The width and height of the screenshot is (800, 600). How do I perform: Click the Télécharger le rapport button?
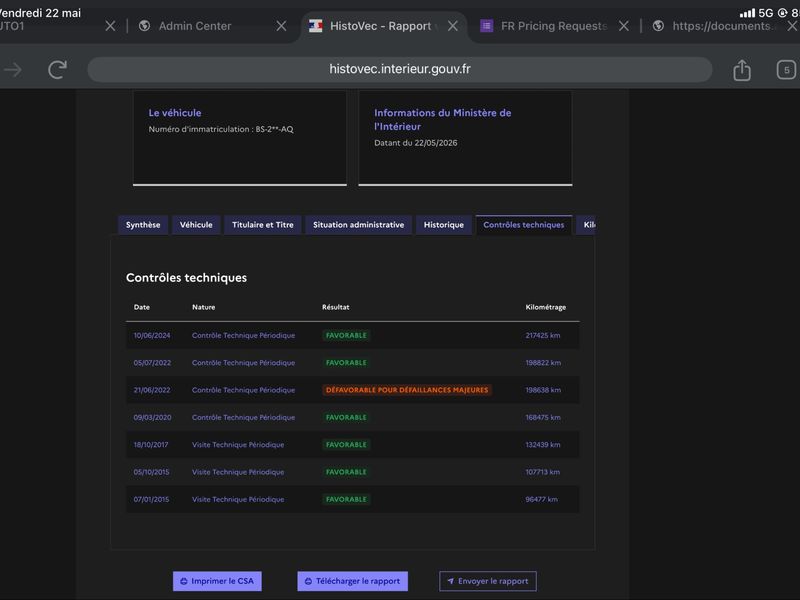353,581
